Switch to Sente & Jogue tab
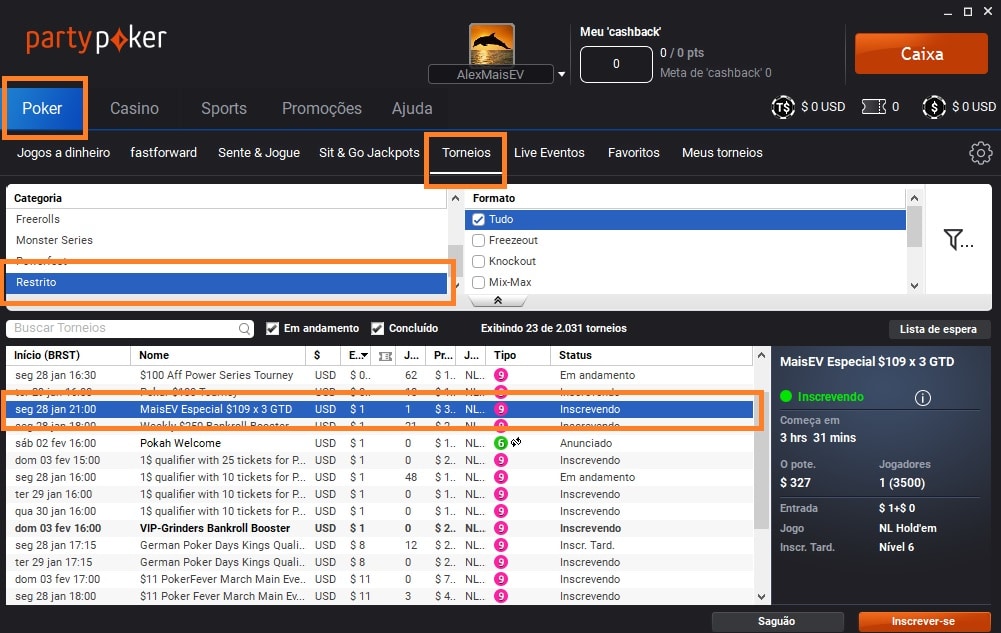The width and height of the screenshot is (1001, 633). [x=259, y=153]
